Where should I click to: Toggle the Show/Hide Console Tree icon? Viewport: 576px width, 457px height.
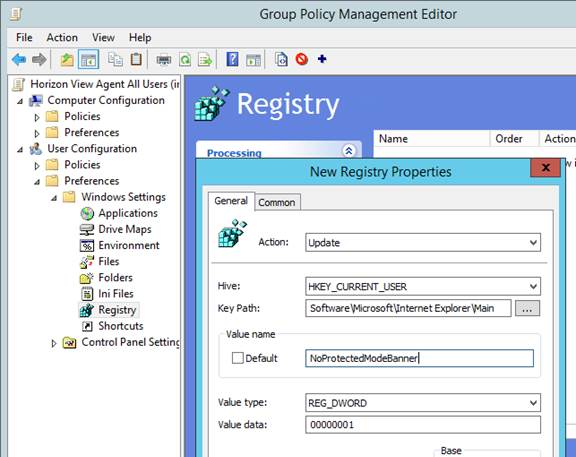click(88, 60)
